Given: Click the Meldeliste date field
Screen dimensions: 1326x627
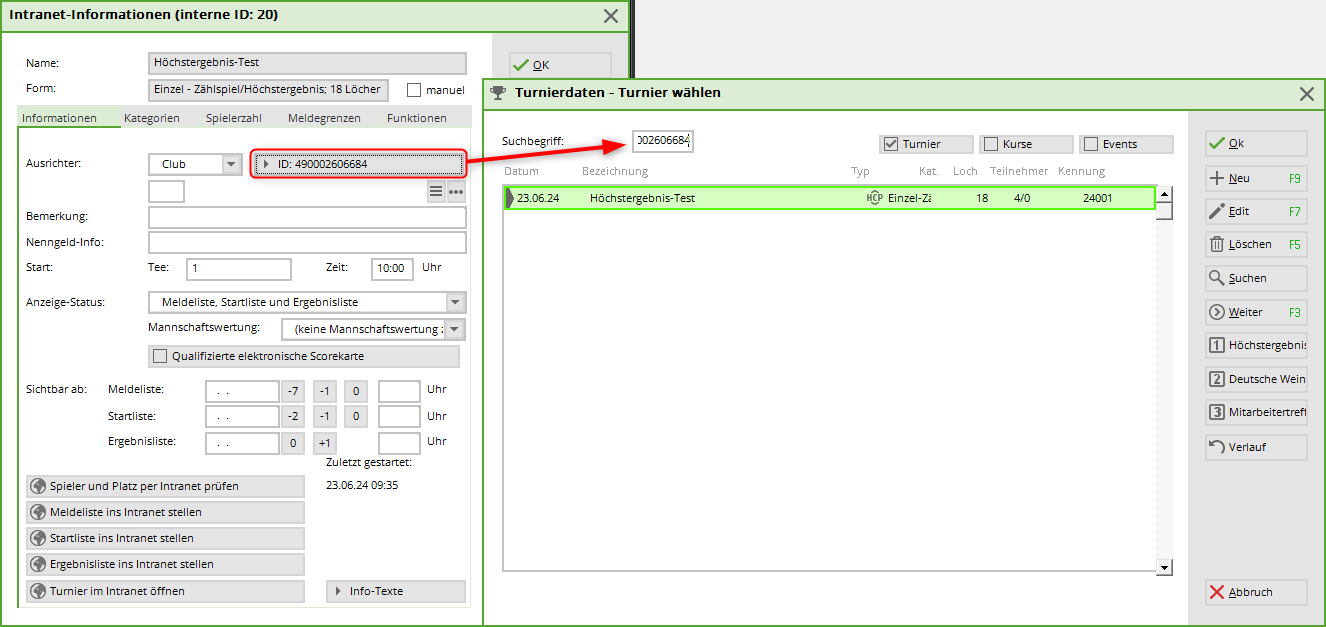Looking at the screenshot, I should tap(242, 390).
